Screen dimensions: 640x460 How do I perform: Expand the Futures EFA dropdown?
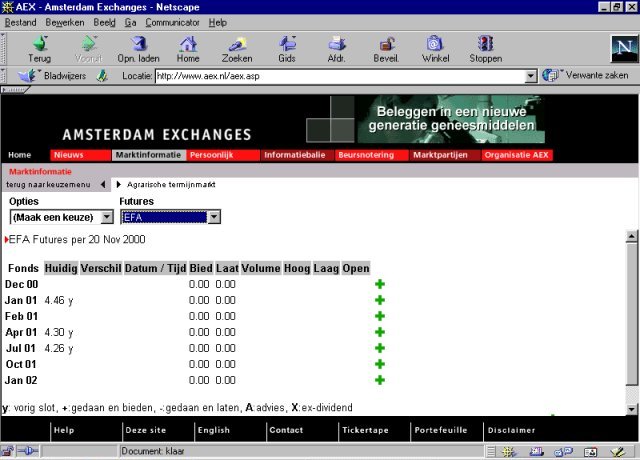point(214,217)
